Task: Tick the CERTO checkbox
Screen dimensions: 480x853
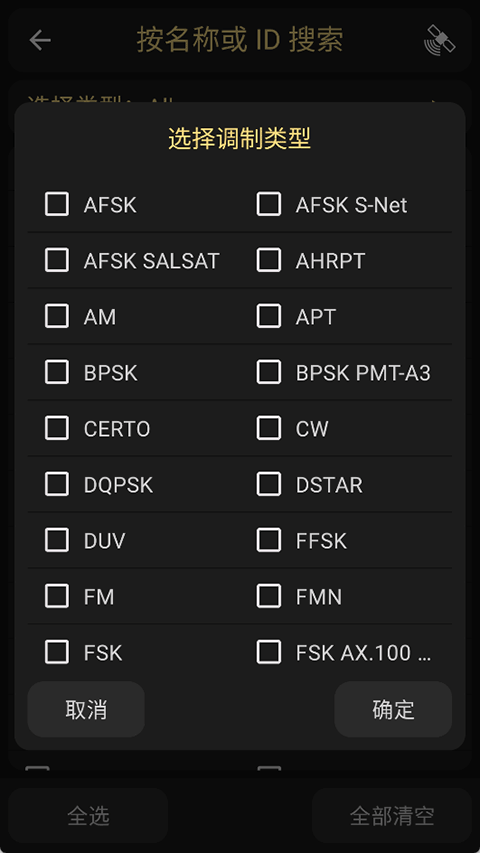Action: 57,428
